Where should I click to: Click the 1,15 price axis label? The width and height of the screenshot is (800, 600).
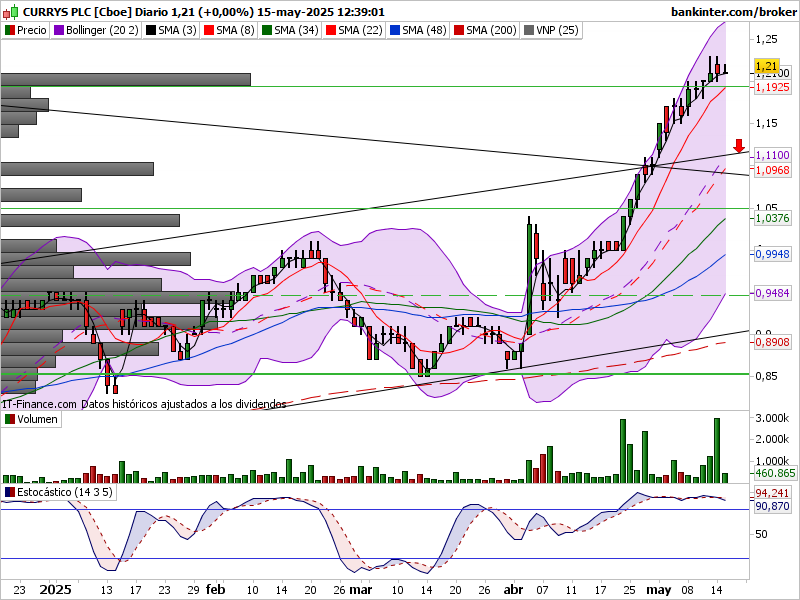(x=767, y=123)
